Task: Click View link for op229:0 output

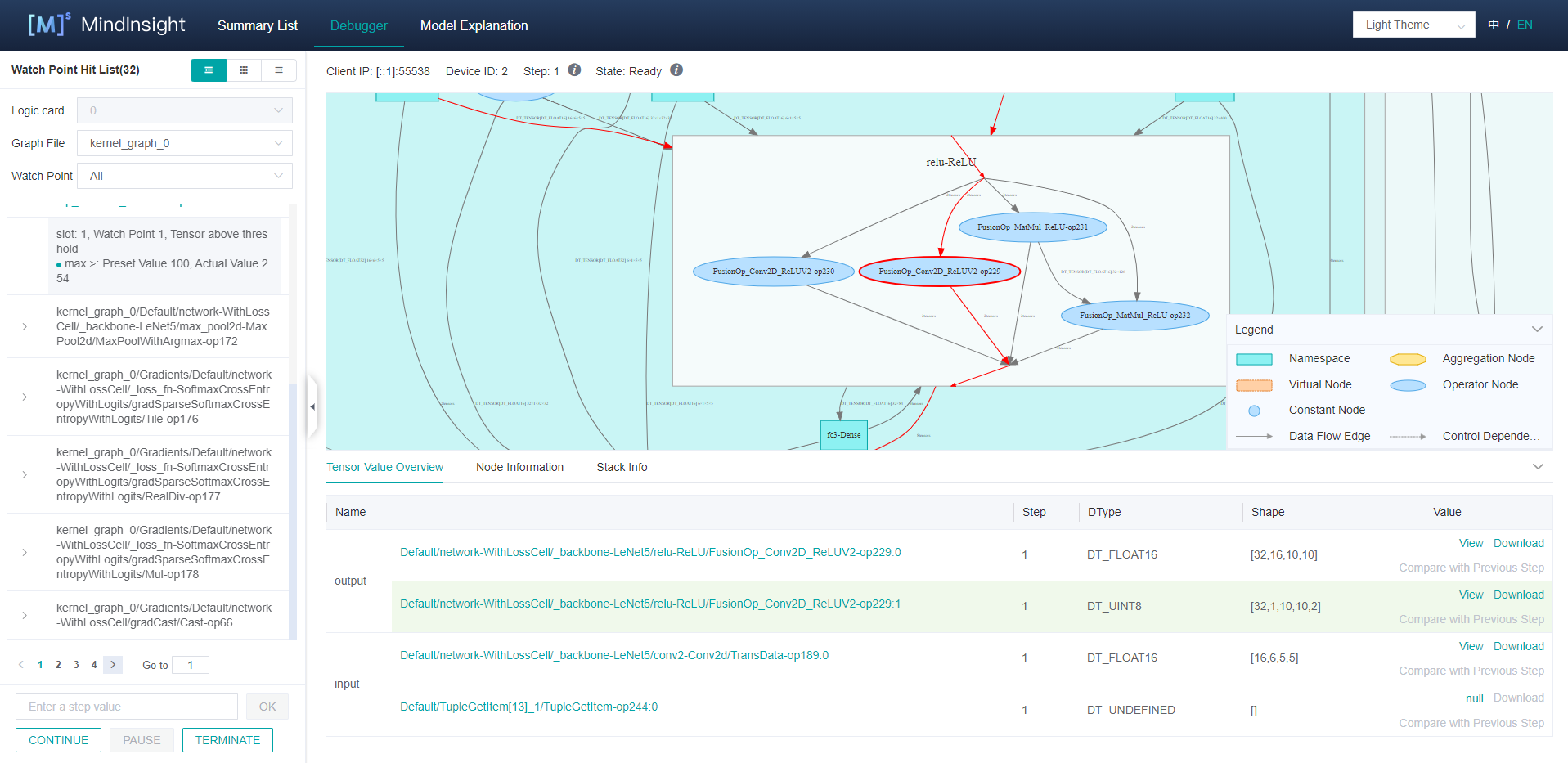Action: pos(1470,543)
